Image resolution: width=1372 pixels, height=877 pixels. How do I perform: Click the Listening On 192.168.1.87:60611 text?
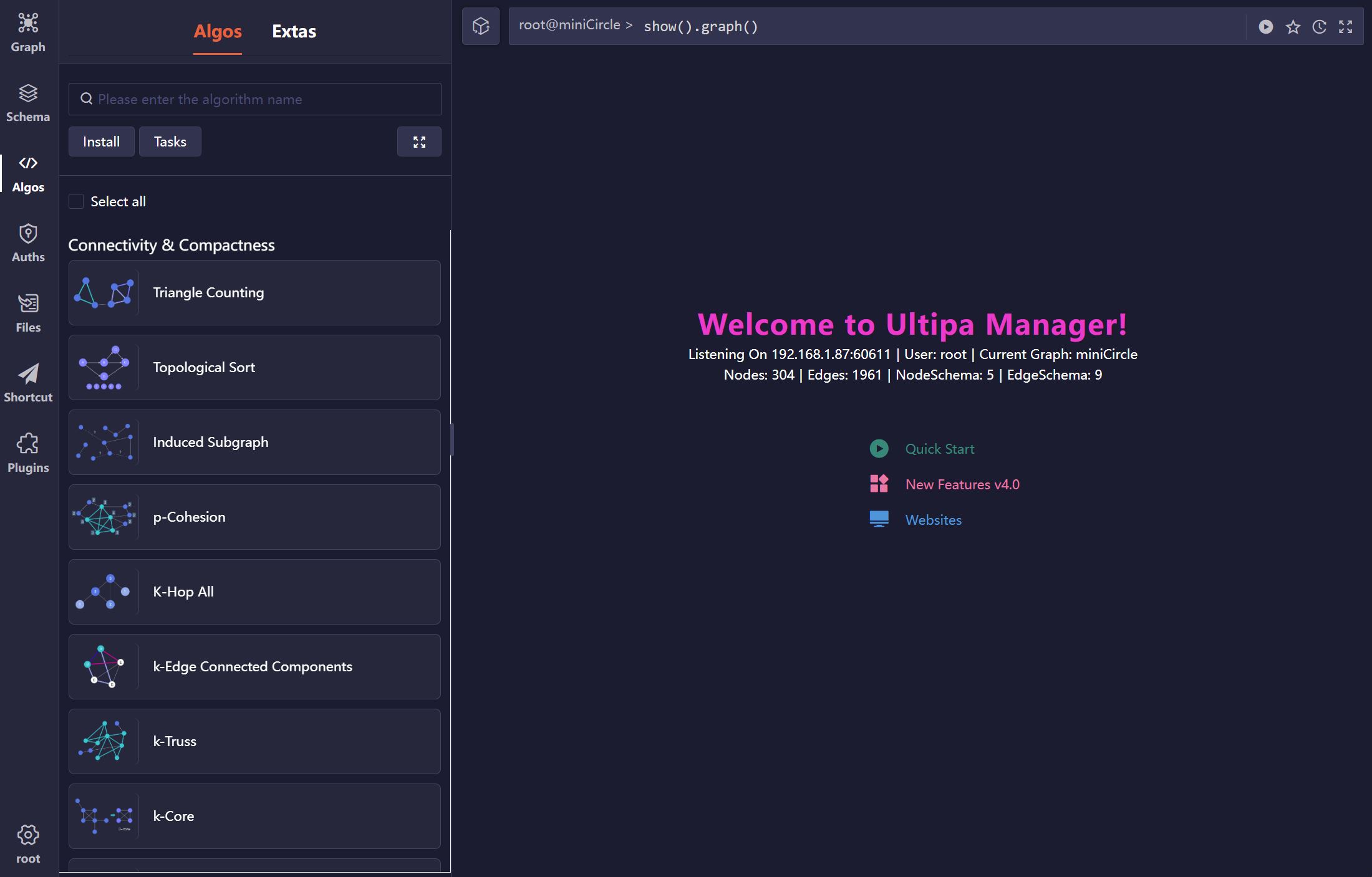coord(790,354)
